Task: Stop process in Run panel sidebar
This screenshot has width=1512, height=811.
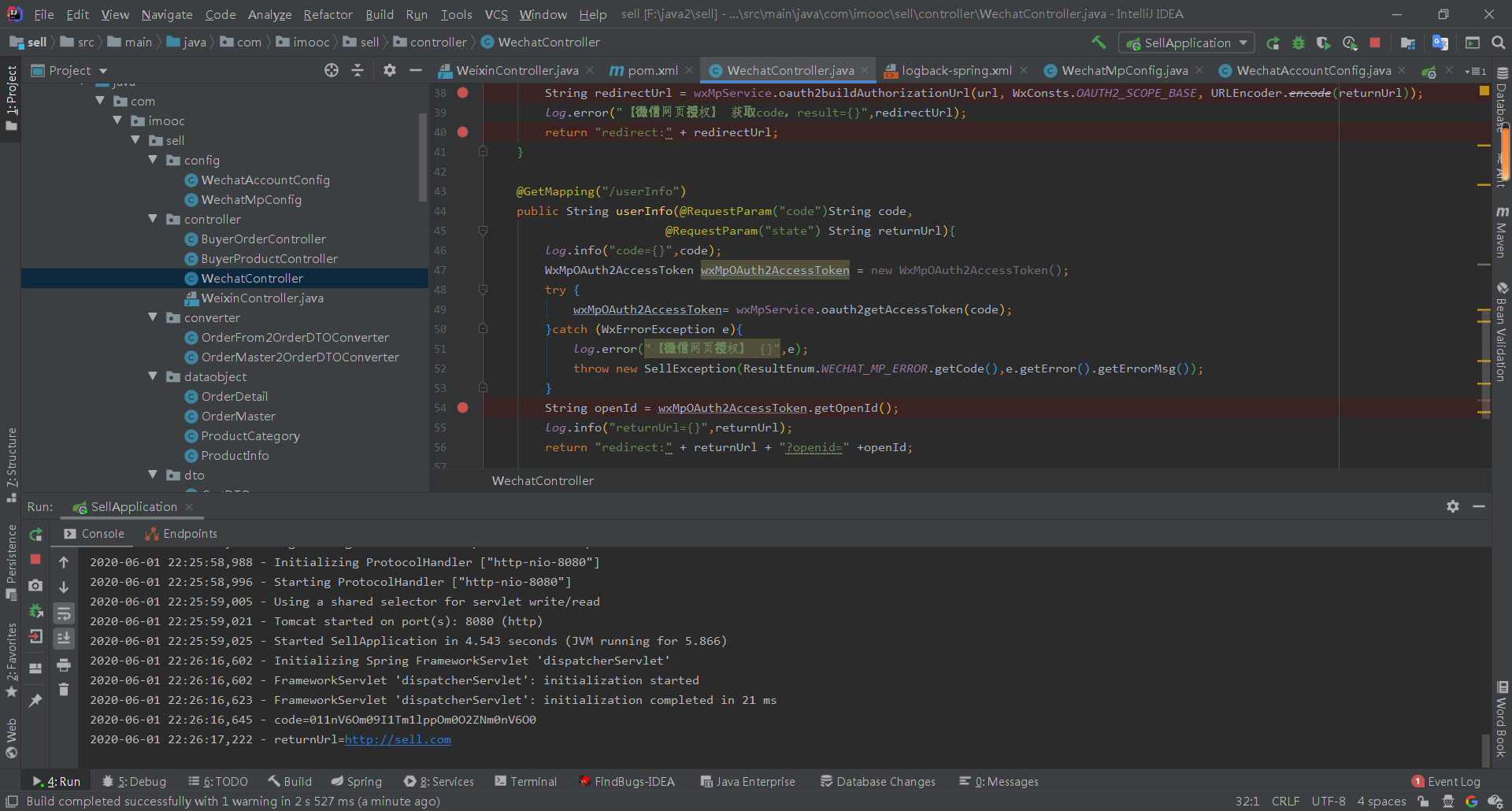Action: (x=35, y=559)
